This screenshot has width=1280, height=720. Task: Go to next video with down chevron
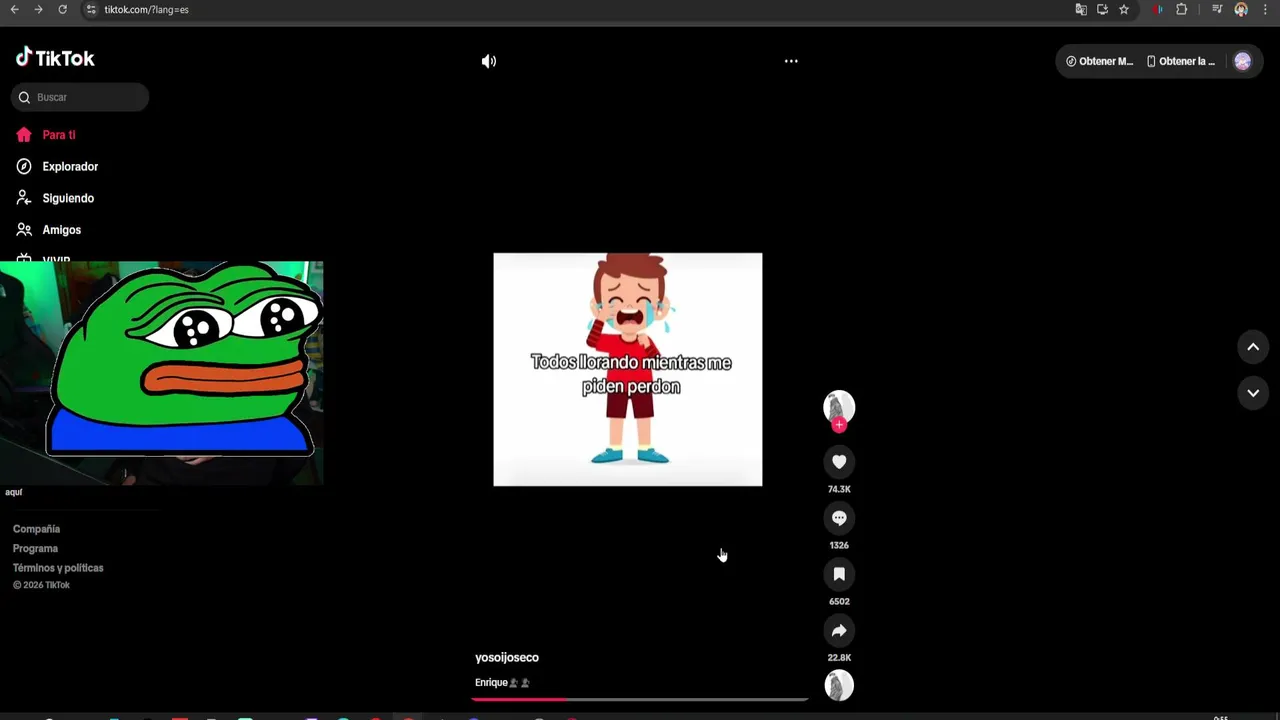1253,393
